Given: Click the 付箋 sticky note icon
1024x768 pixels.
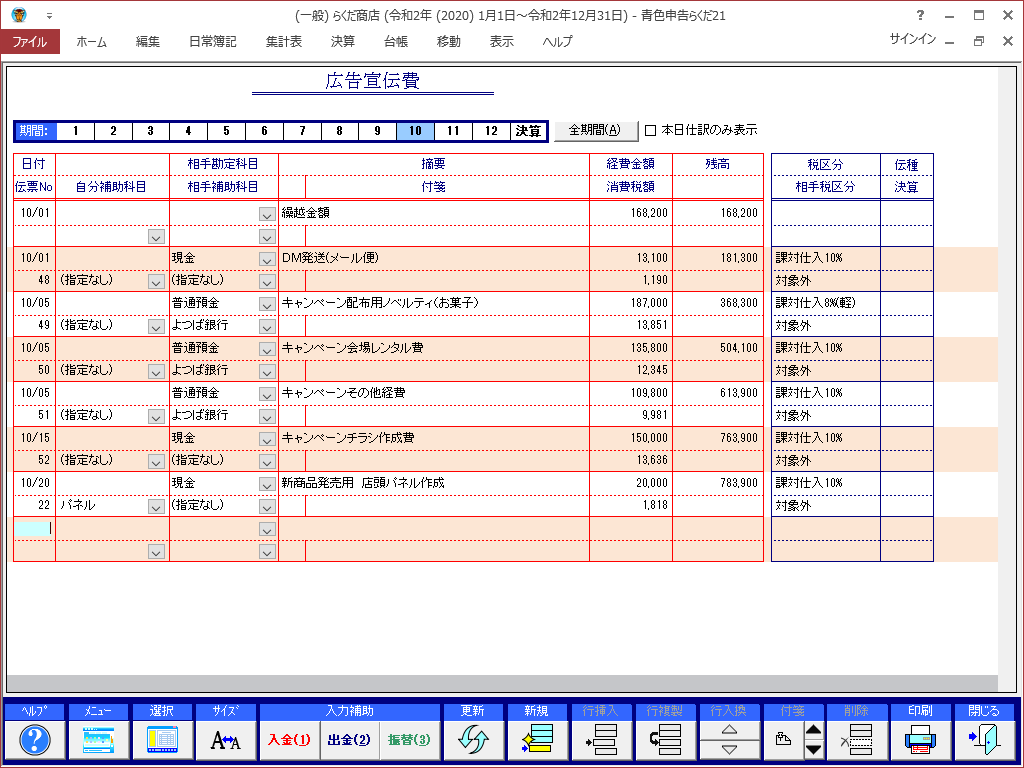Looking at the screenshot, I should click(x=783, y=740).
